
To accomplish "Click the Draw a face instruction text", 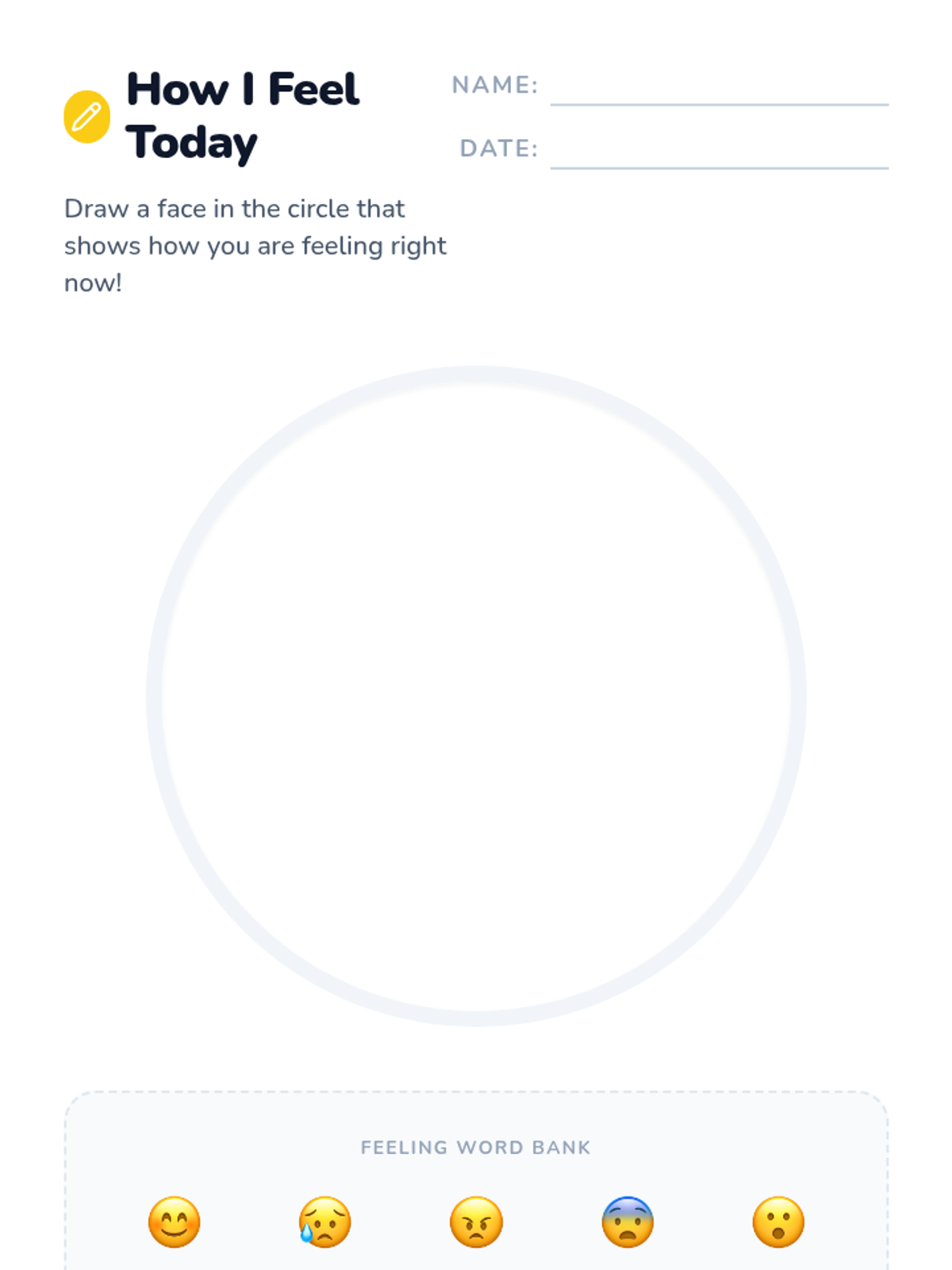I will [x=255, y=245].
